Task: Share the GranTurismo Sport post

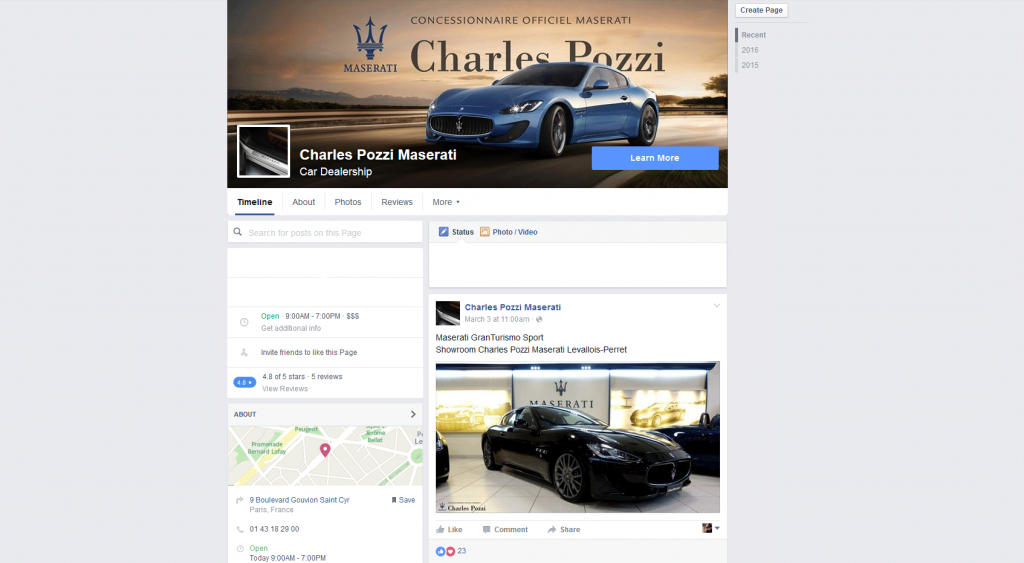Action: tap(564, 530)
